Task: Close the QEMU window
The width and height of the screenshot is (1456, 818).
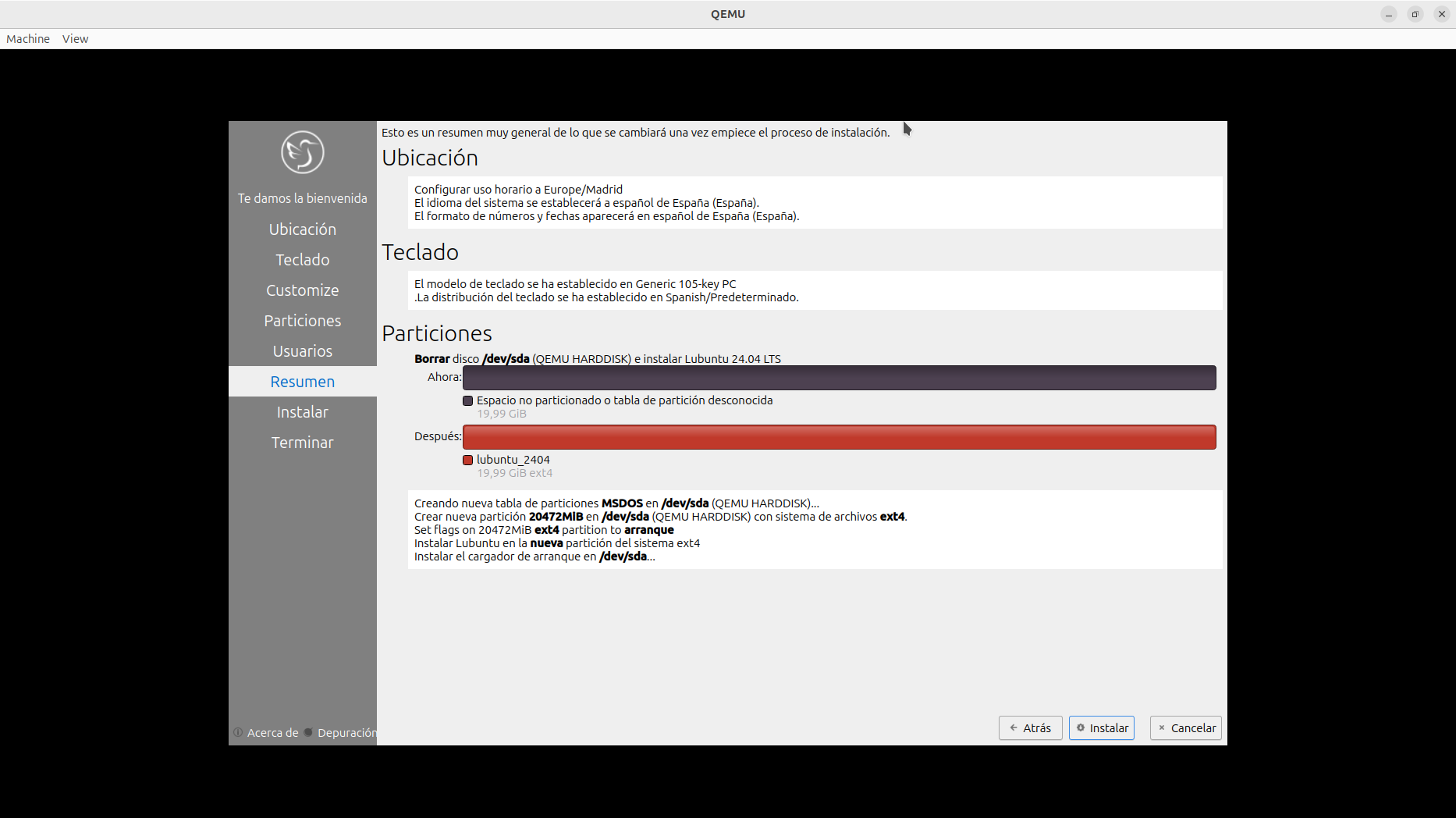Action: tap(1442, 14)
